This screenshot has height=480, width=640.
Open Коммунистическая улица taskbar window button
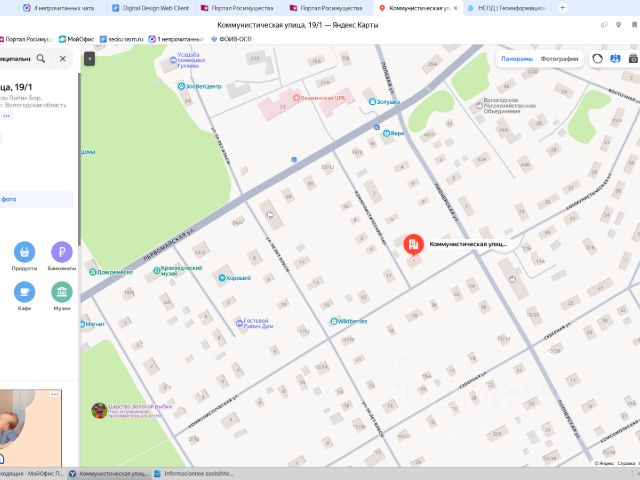[109, 474]
